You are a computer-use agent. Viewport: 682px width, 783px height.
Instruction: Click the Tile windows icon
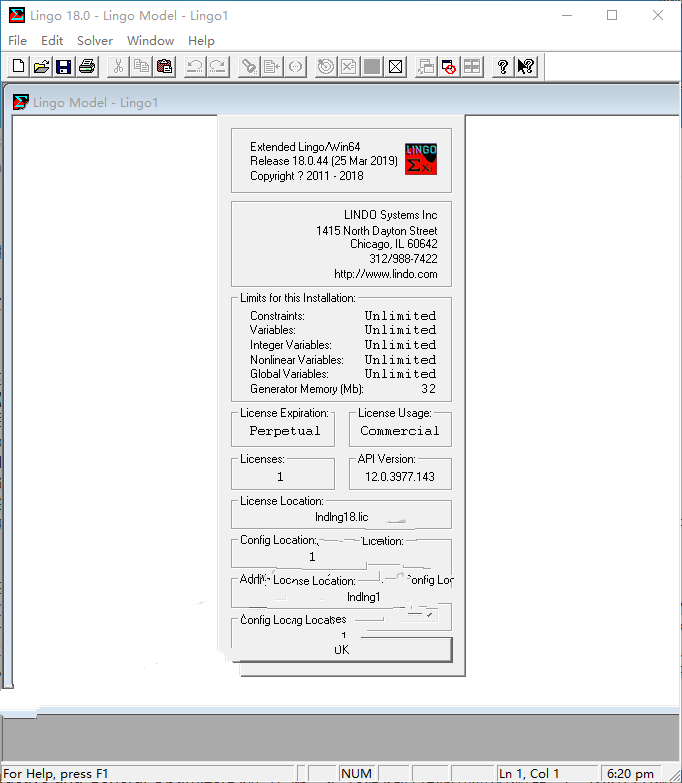(472, 66)
